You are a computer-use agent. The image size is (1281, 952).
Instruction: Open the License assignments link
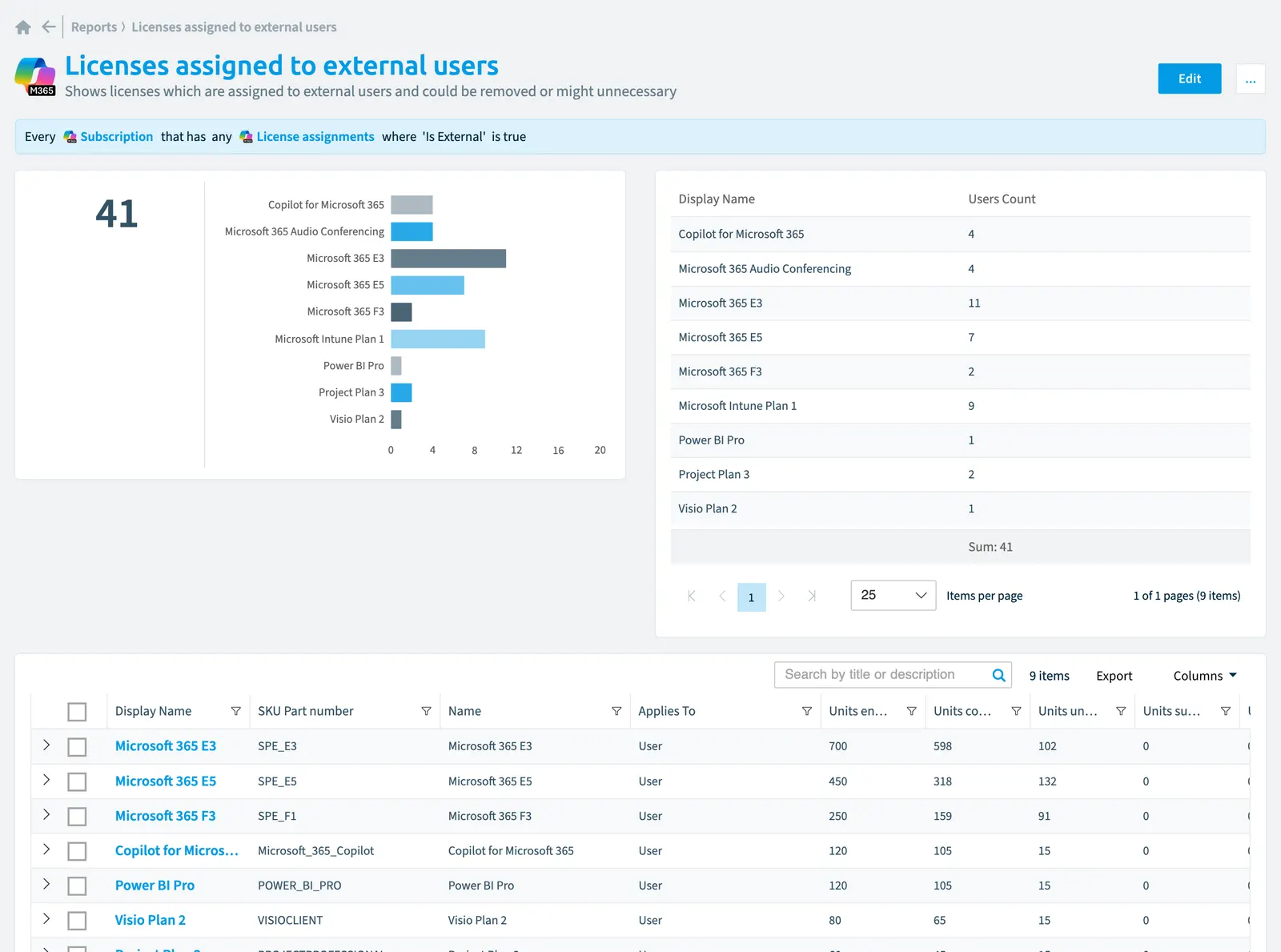click(315, 137)
